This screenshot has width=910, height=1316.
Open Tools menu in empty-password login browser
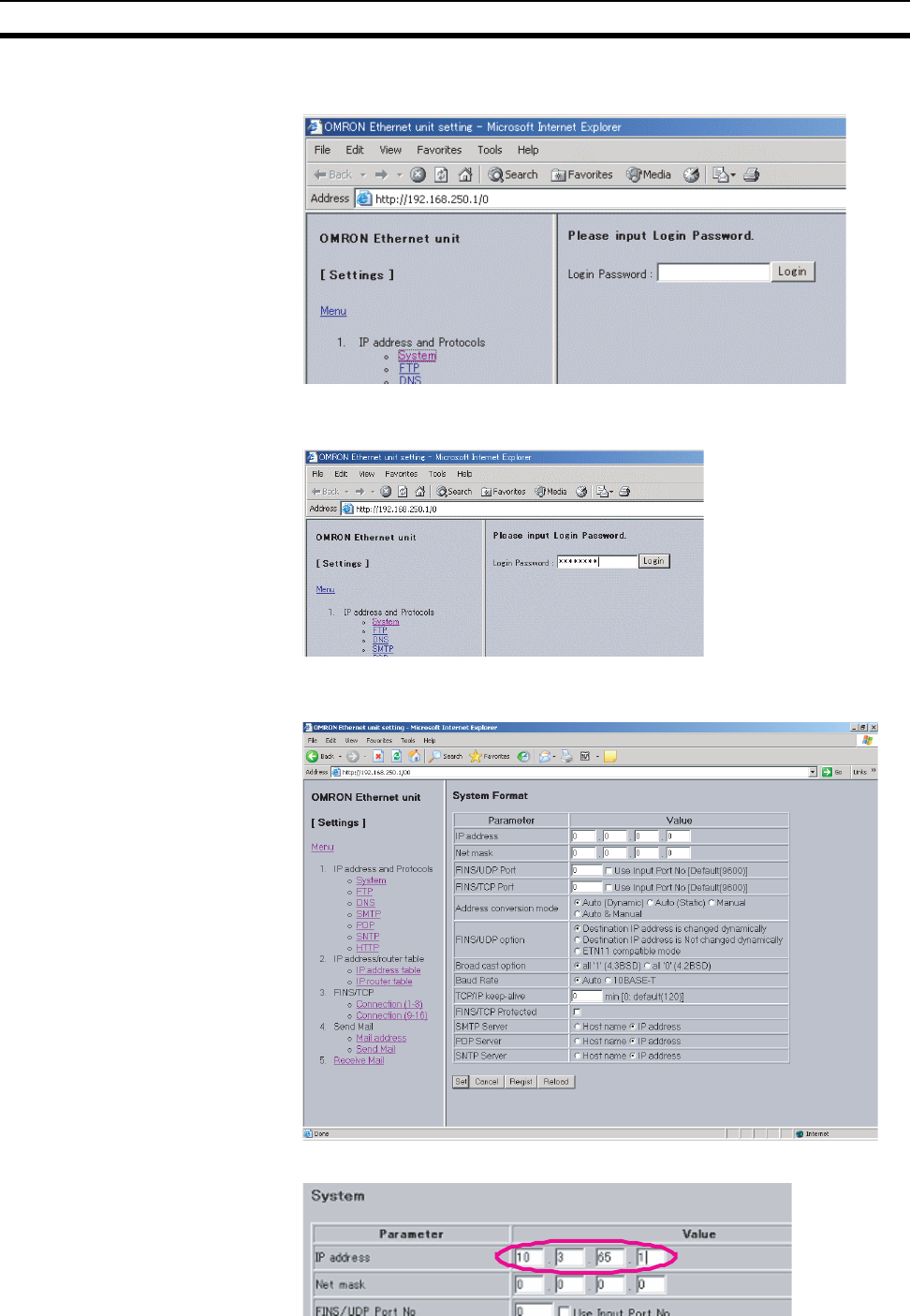[x=490, y=150]
